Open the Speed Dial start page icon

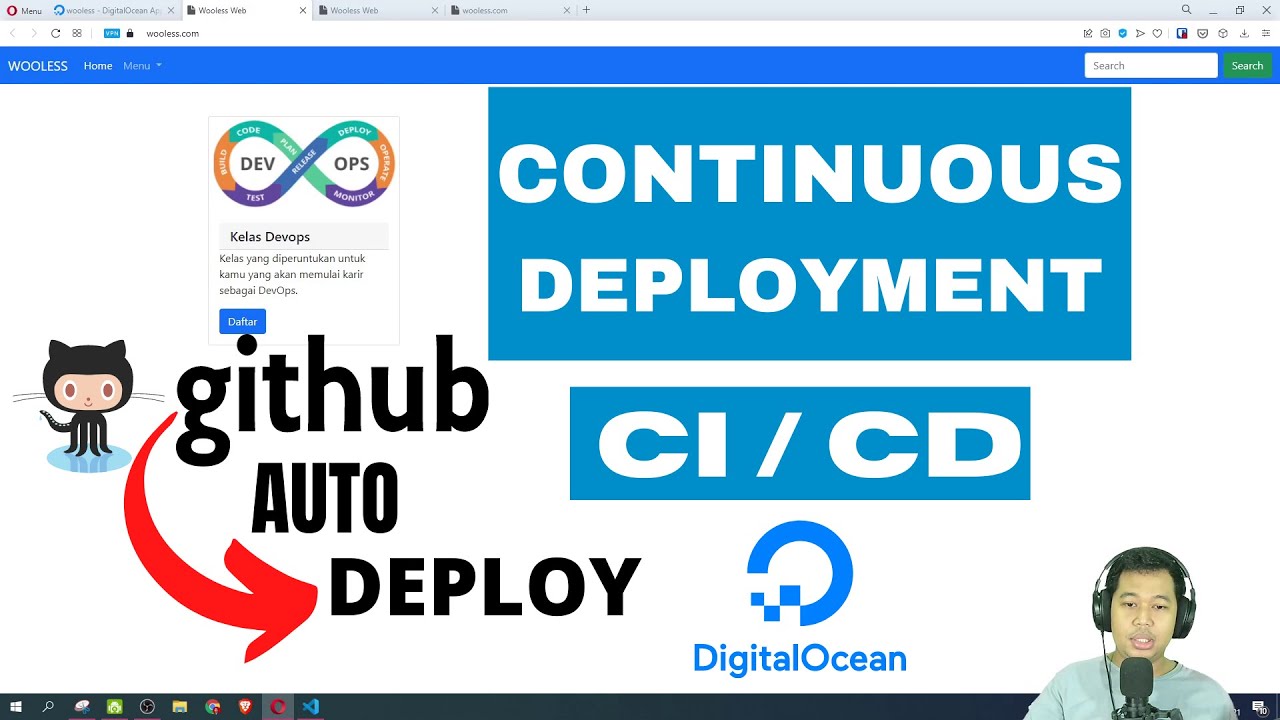(77, 33)
